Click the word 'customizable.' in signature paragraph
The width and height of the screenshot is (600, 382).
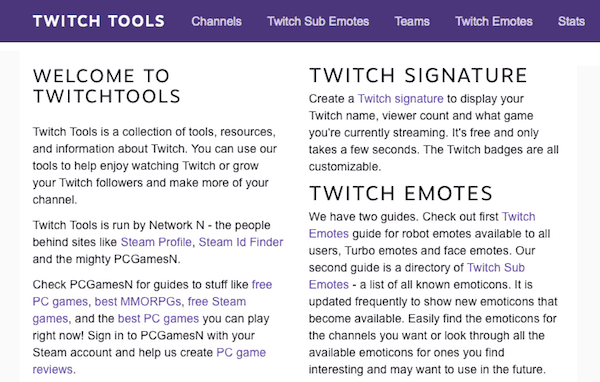pyautogui.click(x=345, y=167)
